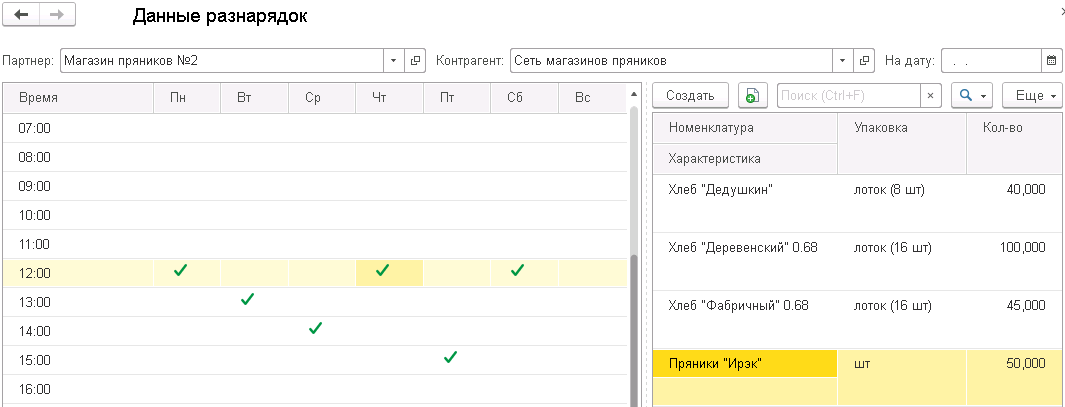Select the Хлеб "Дедушкин" row
Image resolution: width=1065 pixels, height=407 pixels.
pos(744,189)
